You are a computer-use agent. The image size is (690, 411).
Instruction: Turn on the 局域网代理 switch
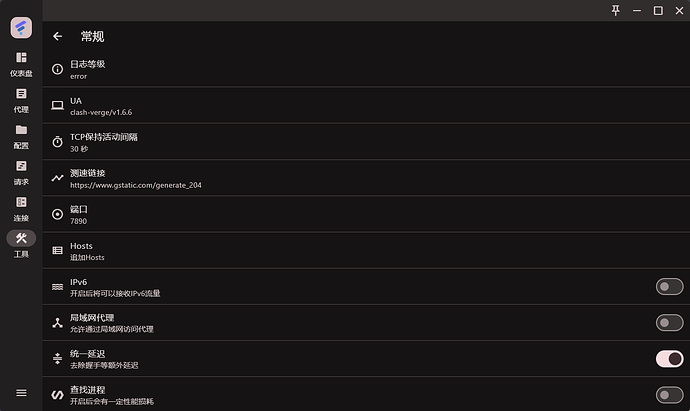click(669, 322)
